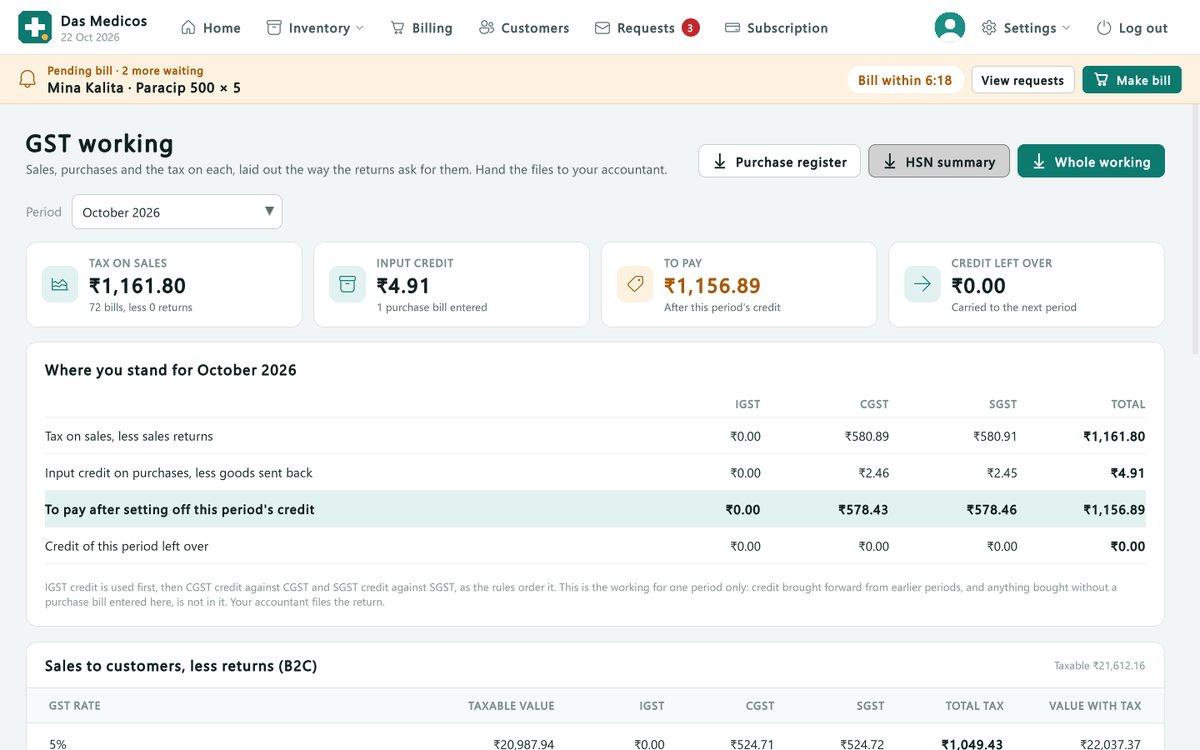
Task: Click the SGST value ₹578.46
Action: (991, 510)
